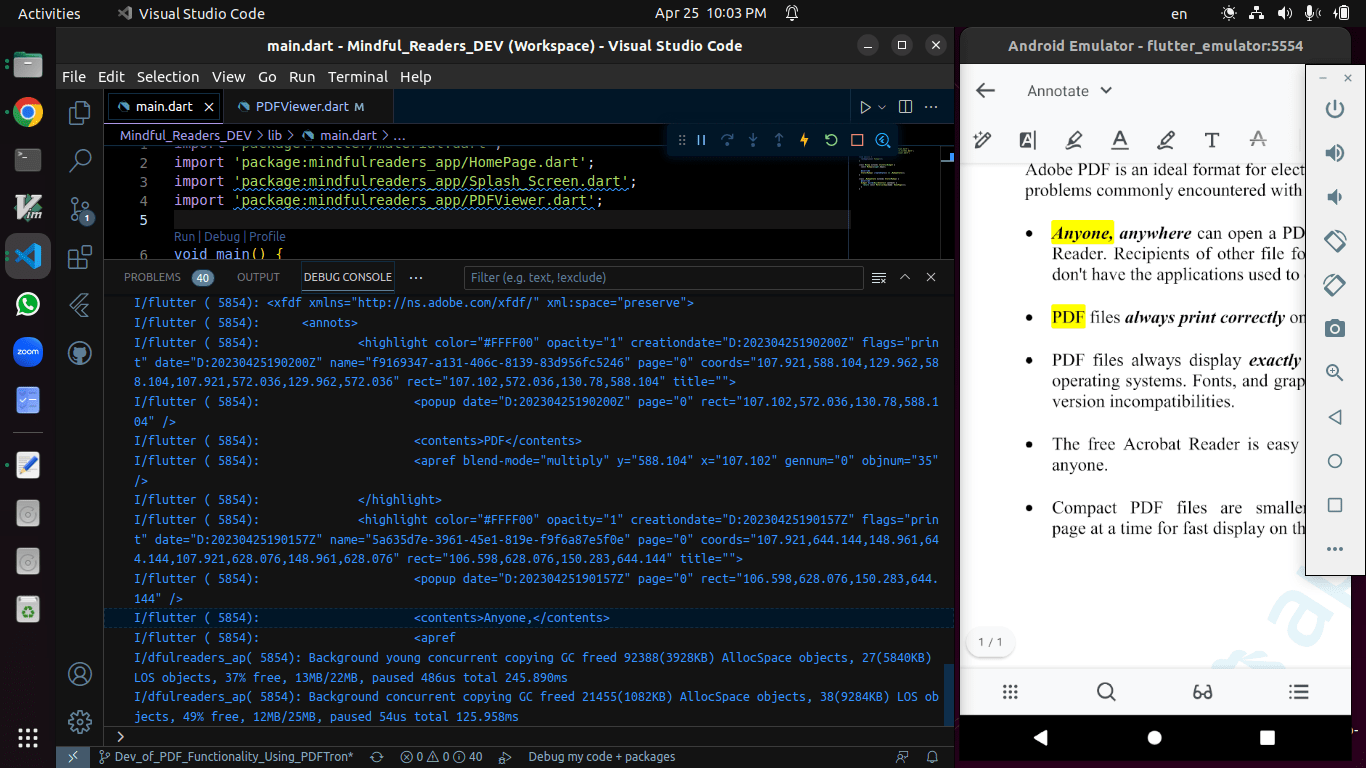Open the editor More Actions menu
Image resolution: width=1366 pixels, height=768 pixels.
(x=931, y=107)
